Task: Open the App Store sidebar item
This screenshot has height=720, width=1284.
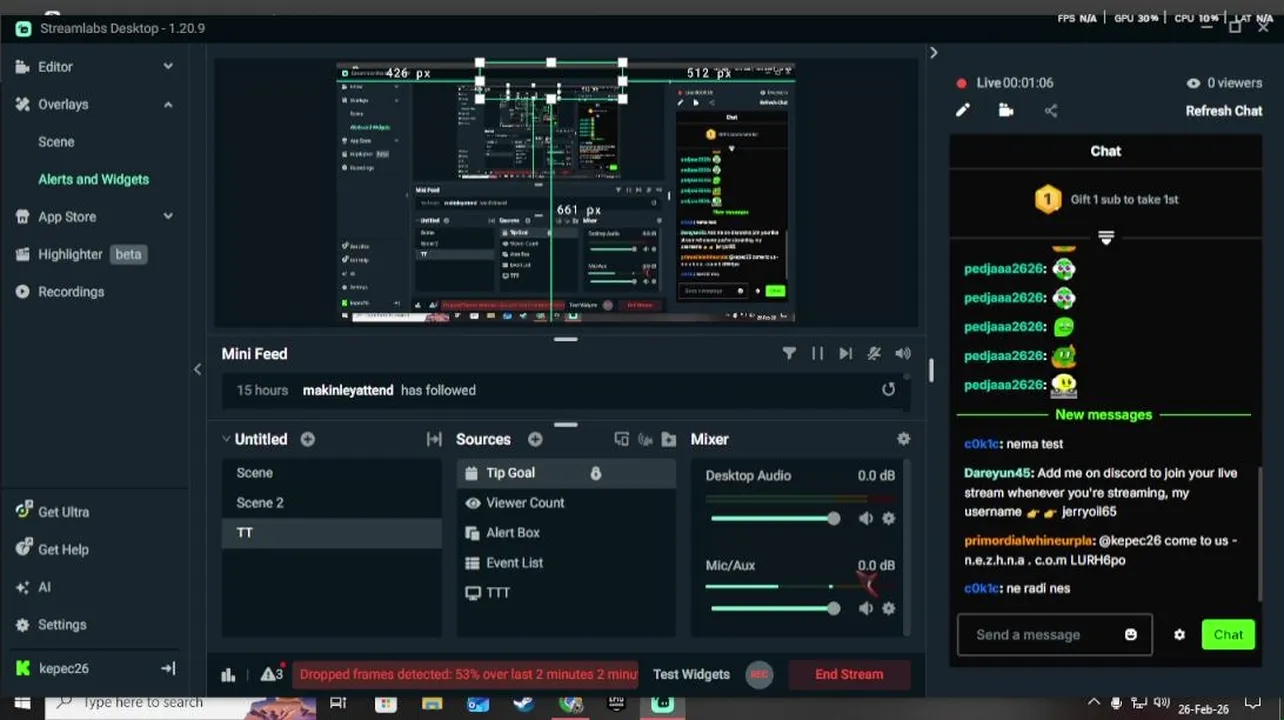Action: (x=67, y=217)
